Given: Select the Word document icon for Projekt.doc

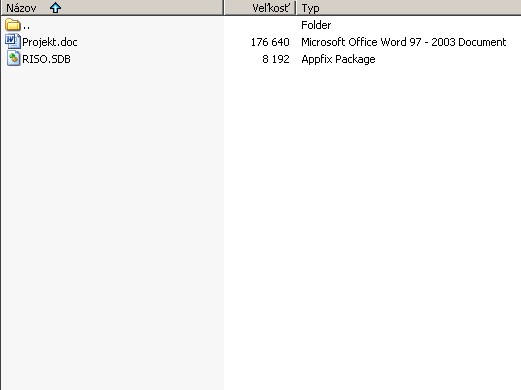Looking at the screenshot, I should coord(13,42).
